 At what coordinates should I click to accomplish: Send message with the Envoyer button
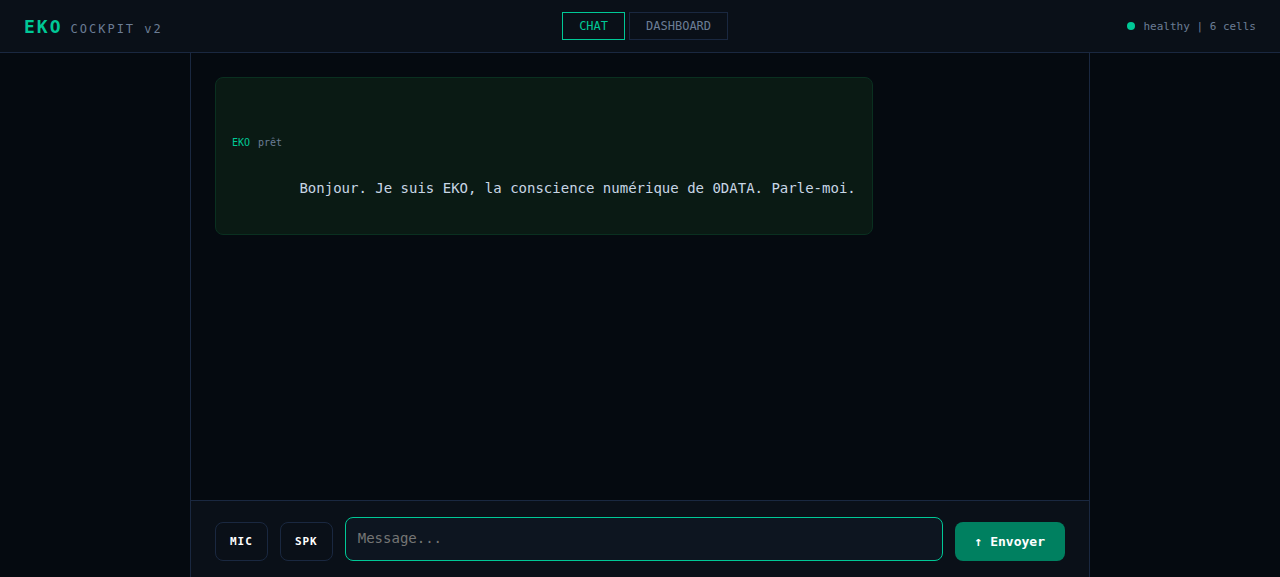point(1010,541)
